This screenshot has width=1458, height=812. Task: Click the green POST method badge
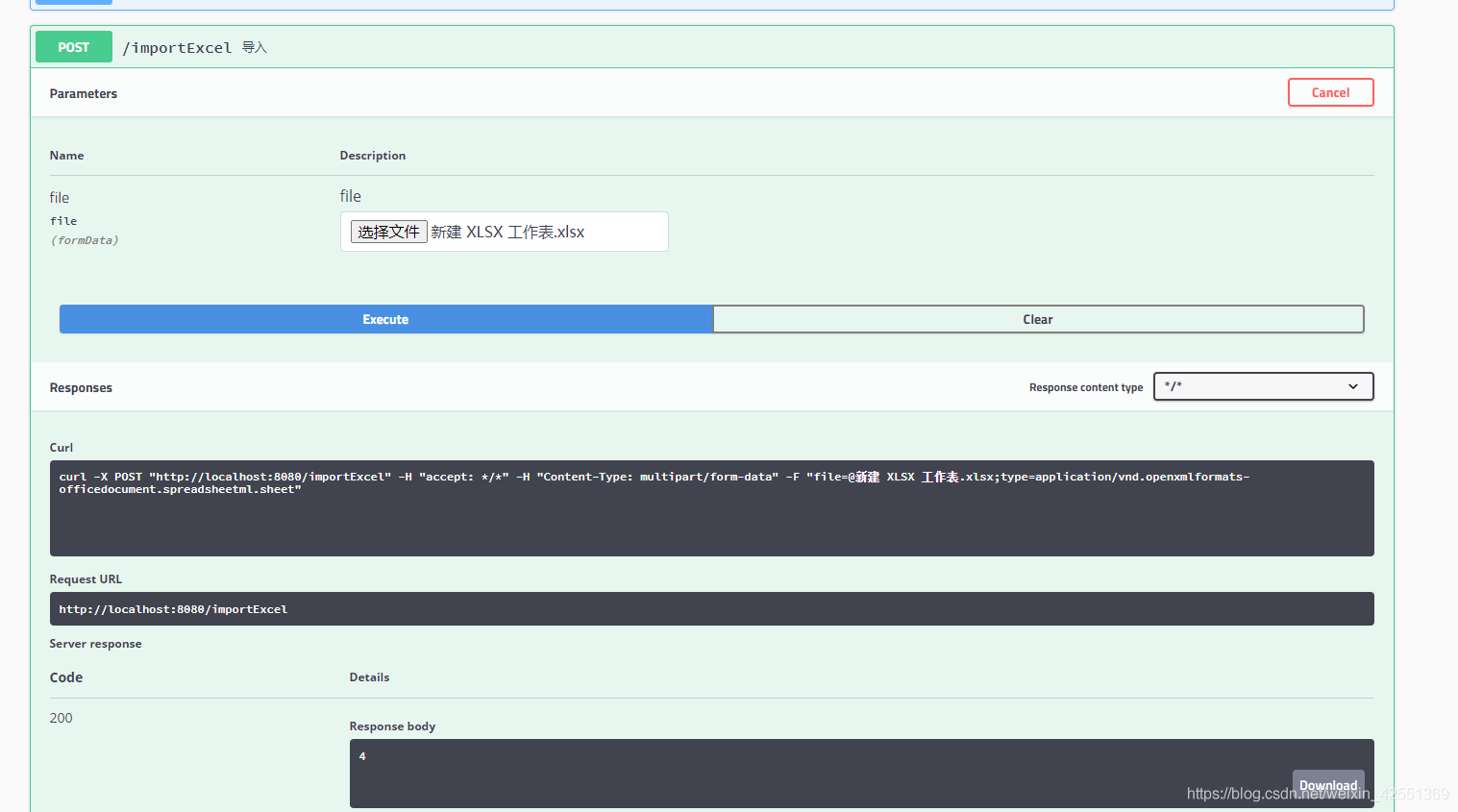point(73,46)
